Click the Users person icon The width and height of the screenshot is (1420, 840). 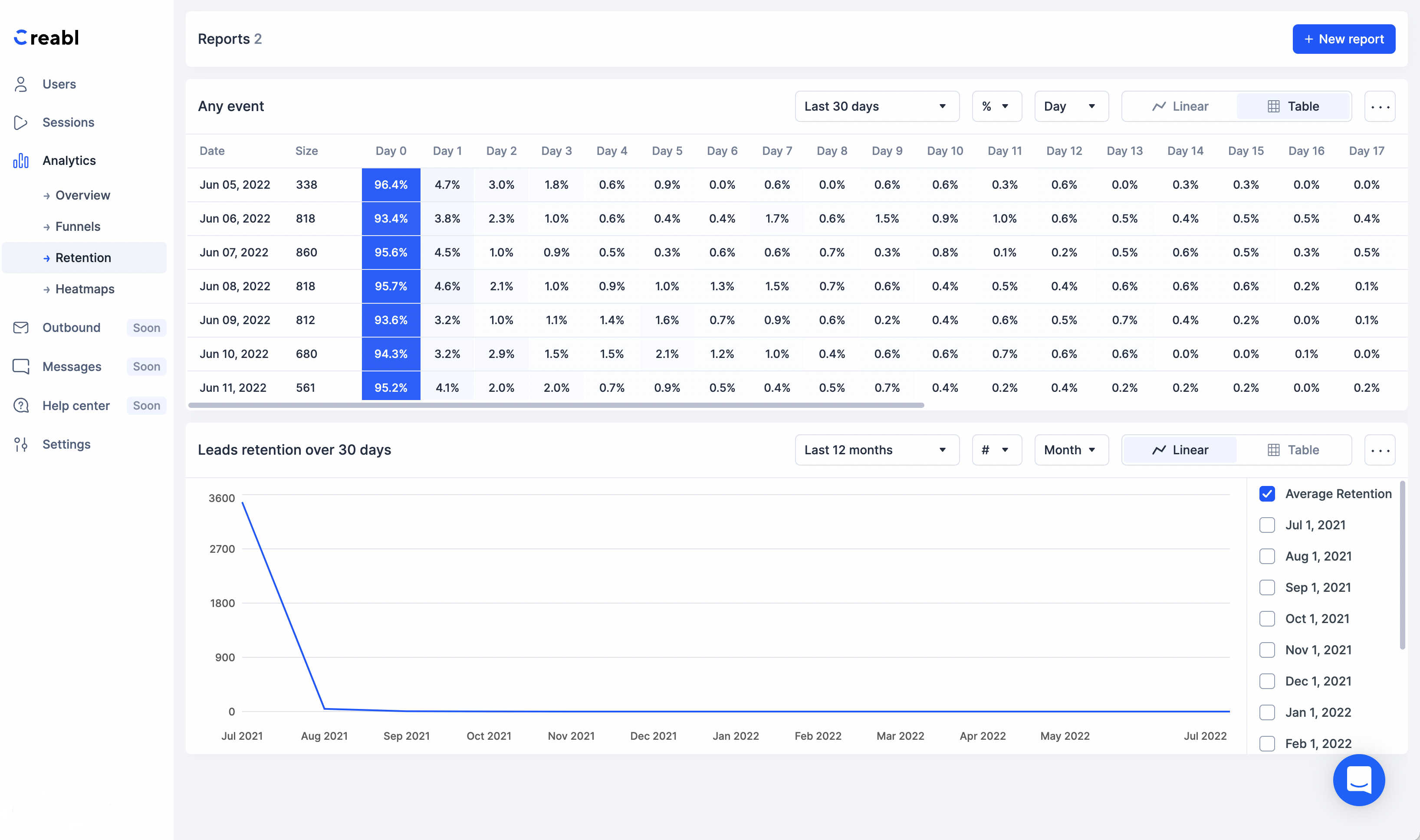[21, 84]
